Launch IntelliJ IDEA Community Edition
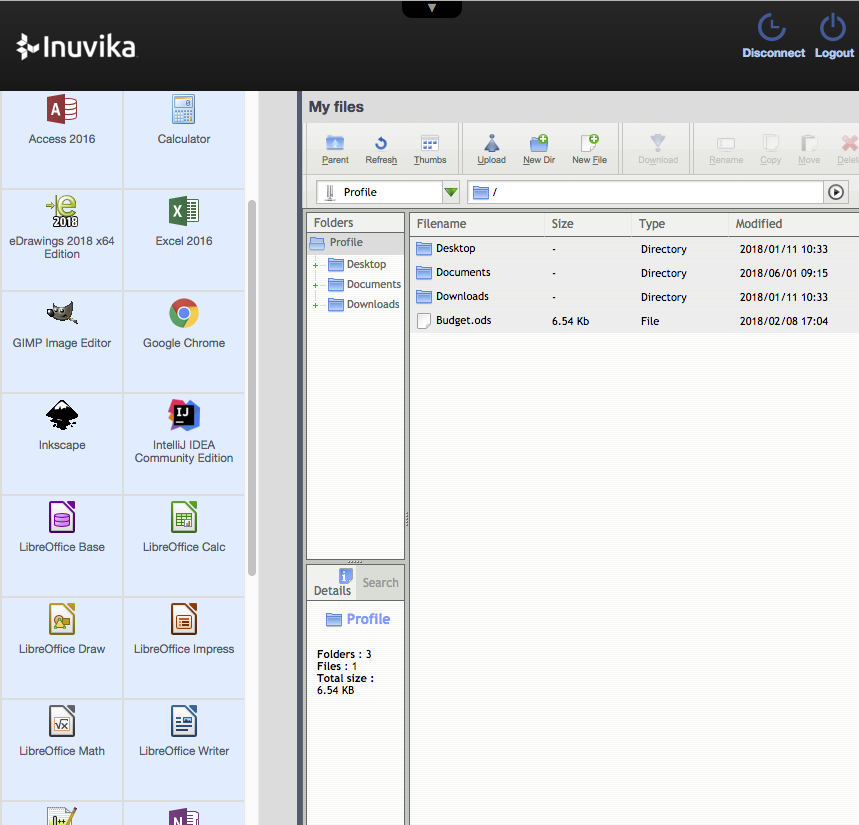Image resolution: width=859 pixels, height=825 pixels. coord(184,432)
